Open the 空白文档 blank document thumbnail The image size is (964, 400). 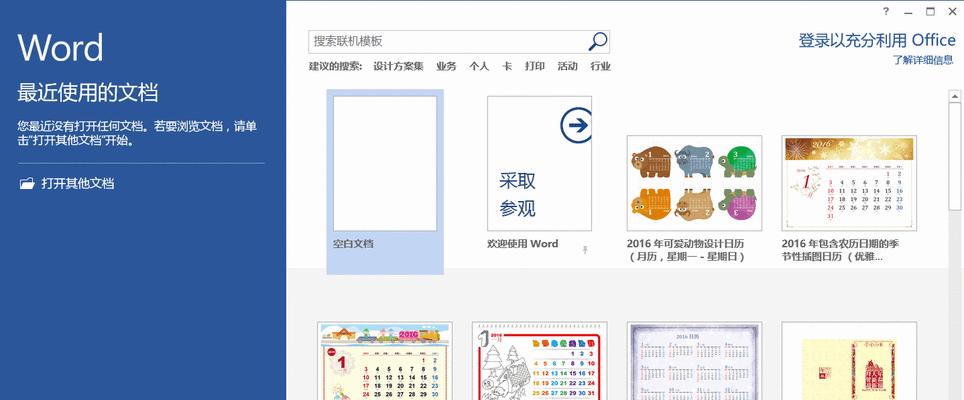pos(385,163)
